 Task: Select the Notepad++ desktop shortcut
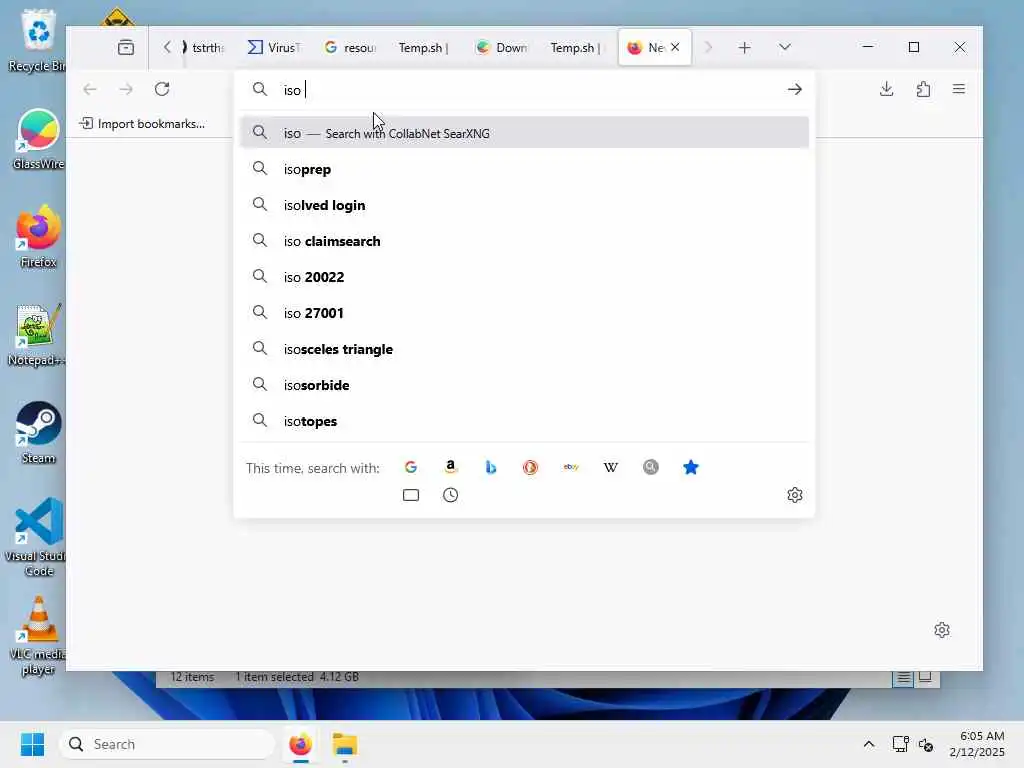(37, 335)
